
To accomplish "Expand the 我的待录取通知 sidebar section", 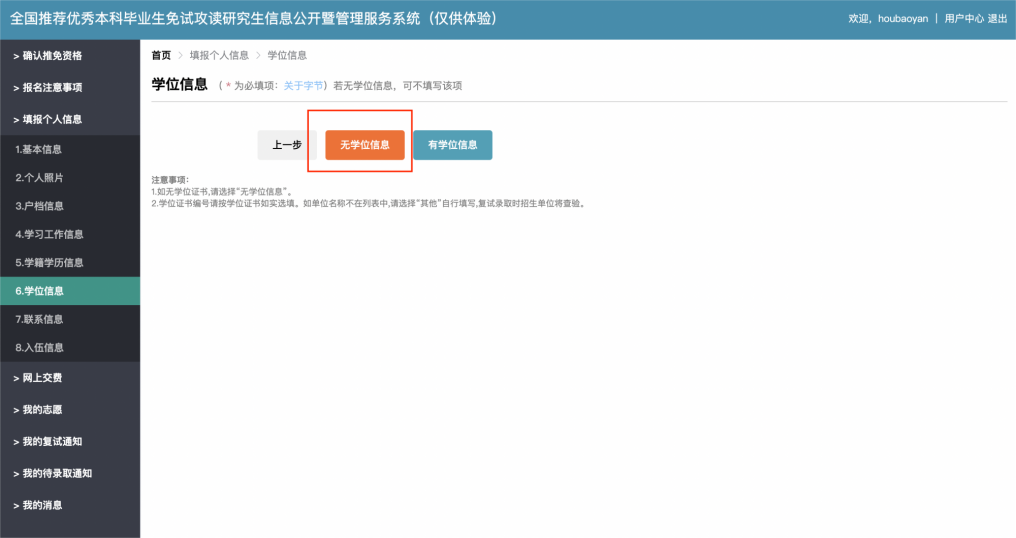I will [69, 473].
